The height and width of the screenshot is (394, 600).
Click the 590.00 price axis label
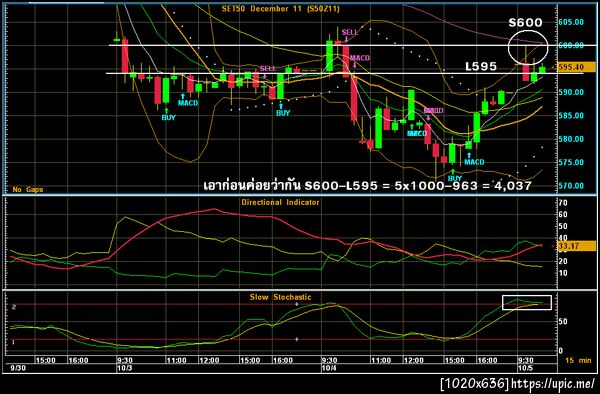coord(571,92)
